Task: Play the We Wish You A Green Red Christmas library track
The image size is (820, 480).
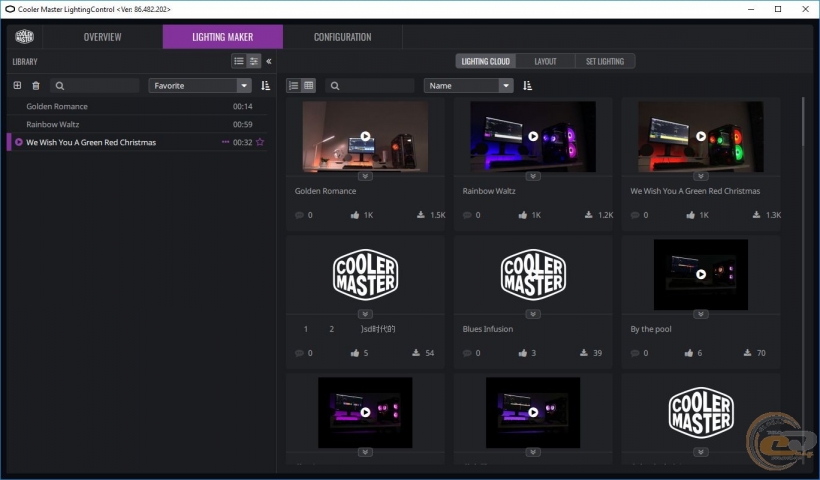Action: (19, 142)
